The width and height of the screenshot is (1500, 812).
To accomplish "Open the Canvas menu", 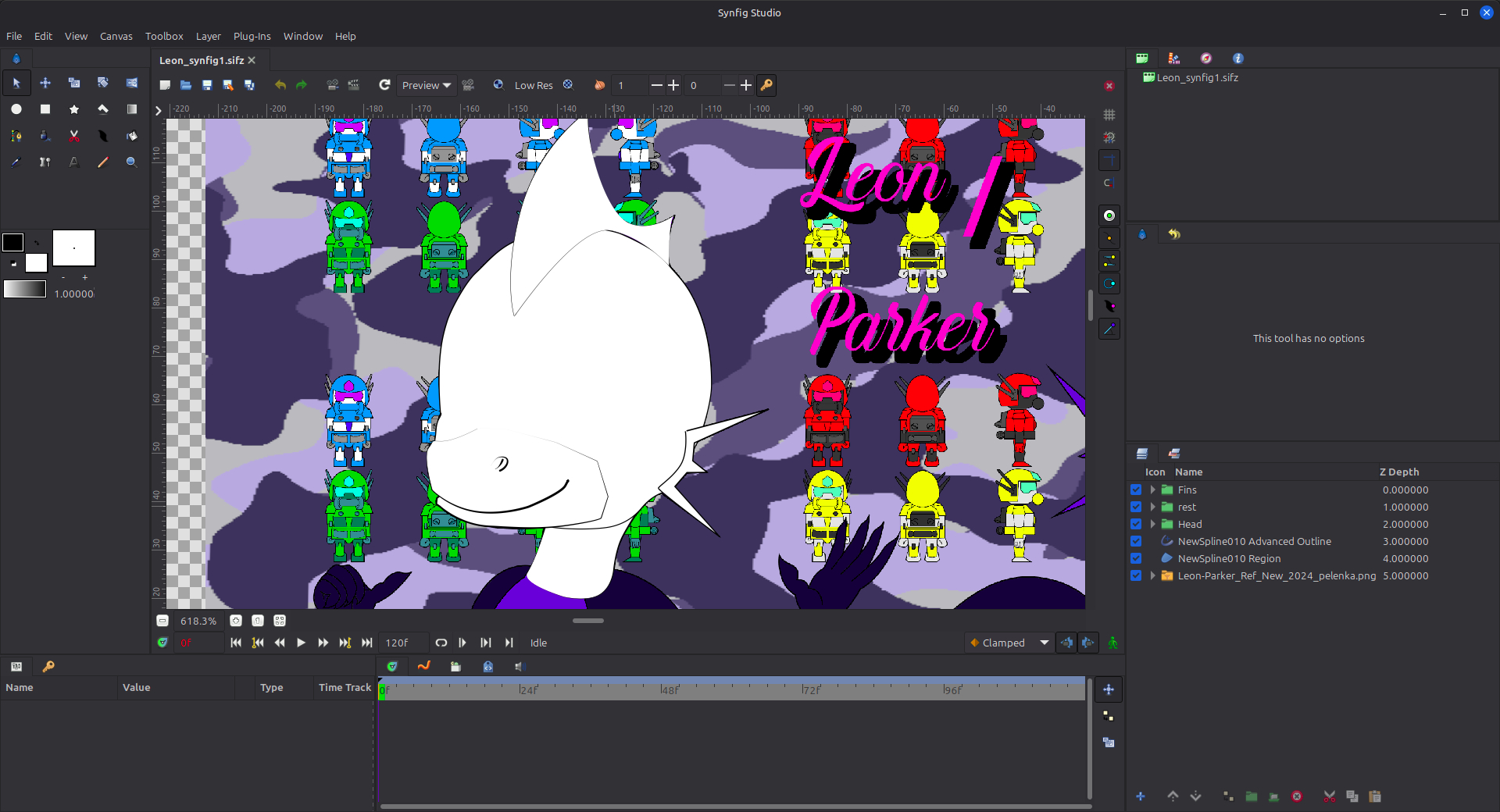I will [116, 36].
